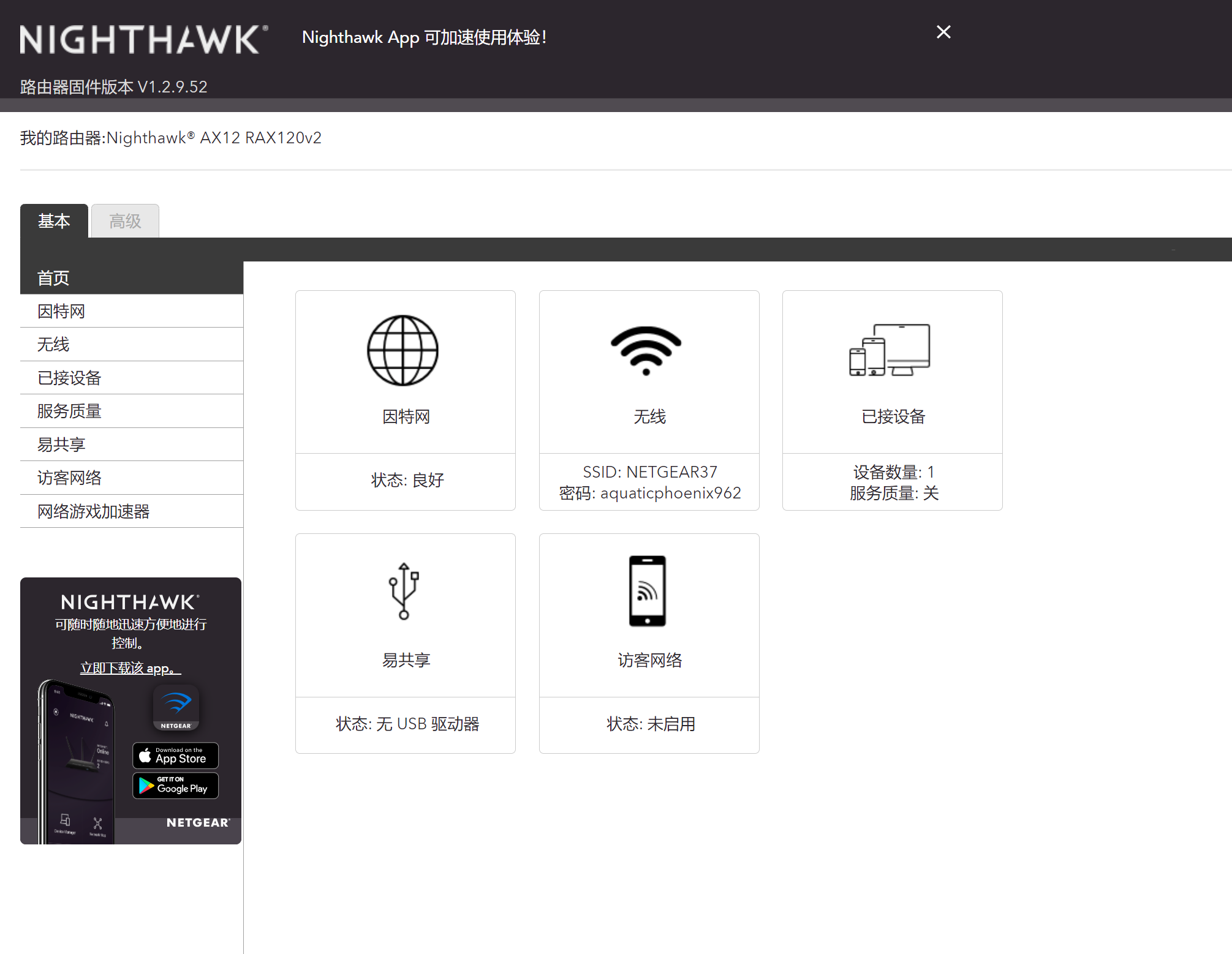Click the NETGEAR logo in promo panel
This screenshot has height=954, width=1232.
(x=198, y=822)
